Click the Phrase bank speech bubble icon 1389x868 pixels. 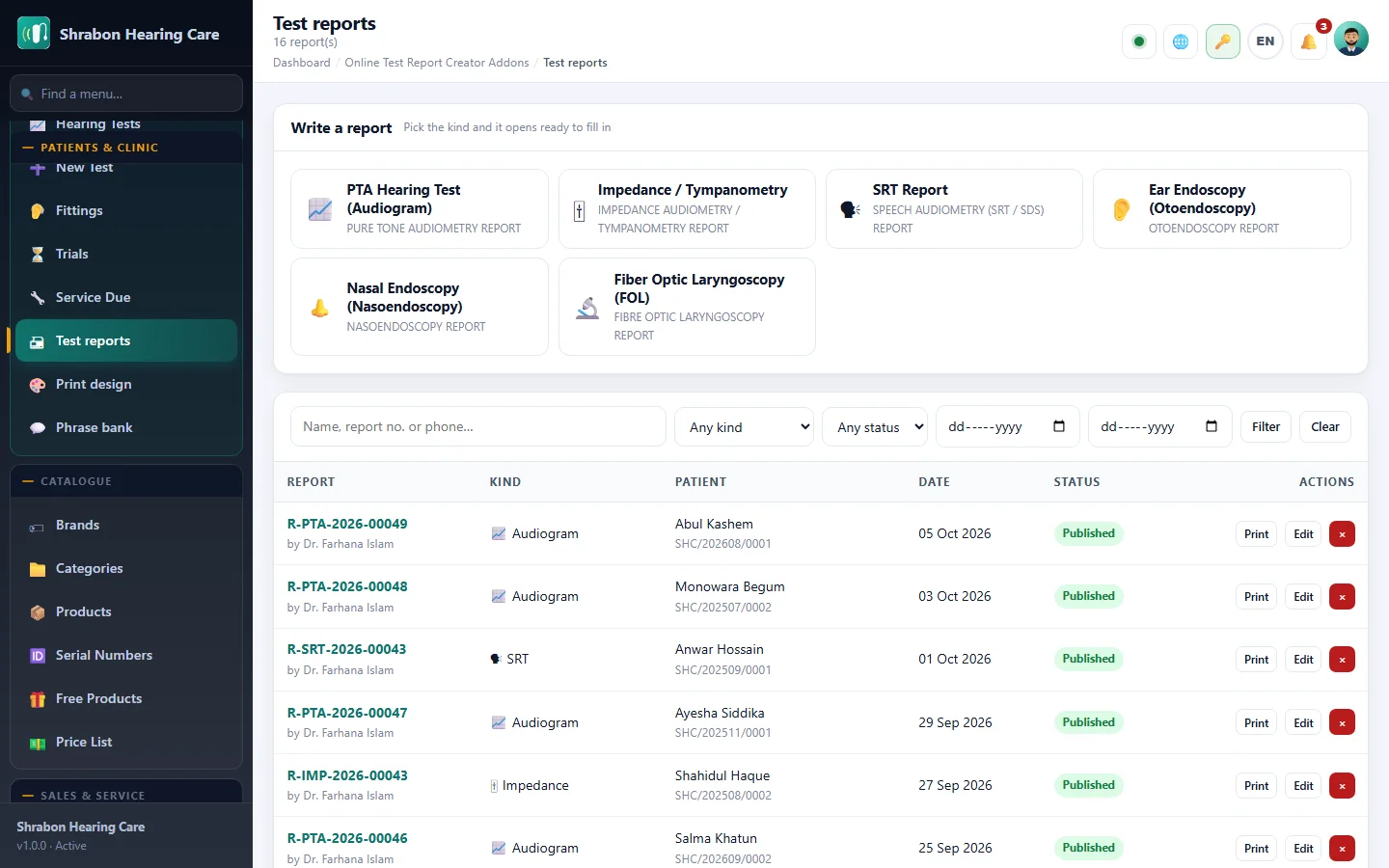pos(38,428)
